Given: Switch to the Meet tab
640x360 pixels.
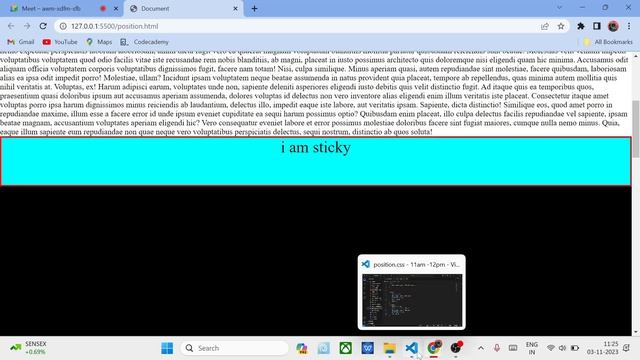Looking at the screenshot, I should [61, 8].
